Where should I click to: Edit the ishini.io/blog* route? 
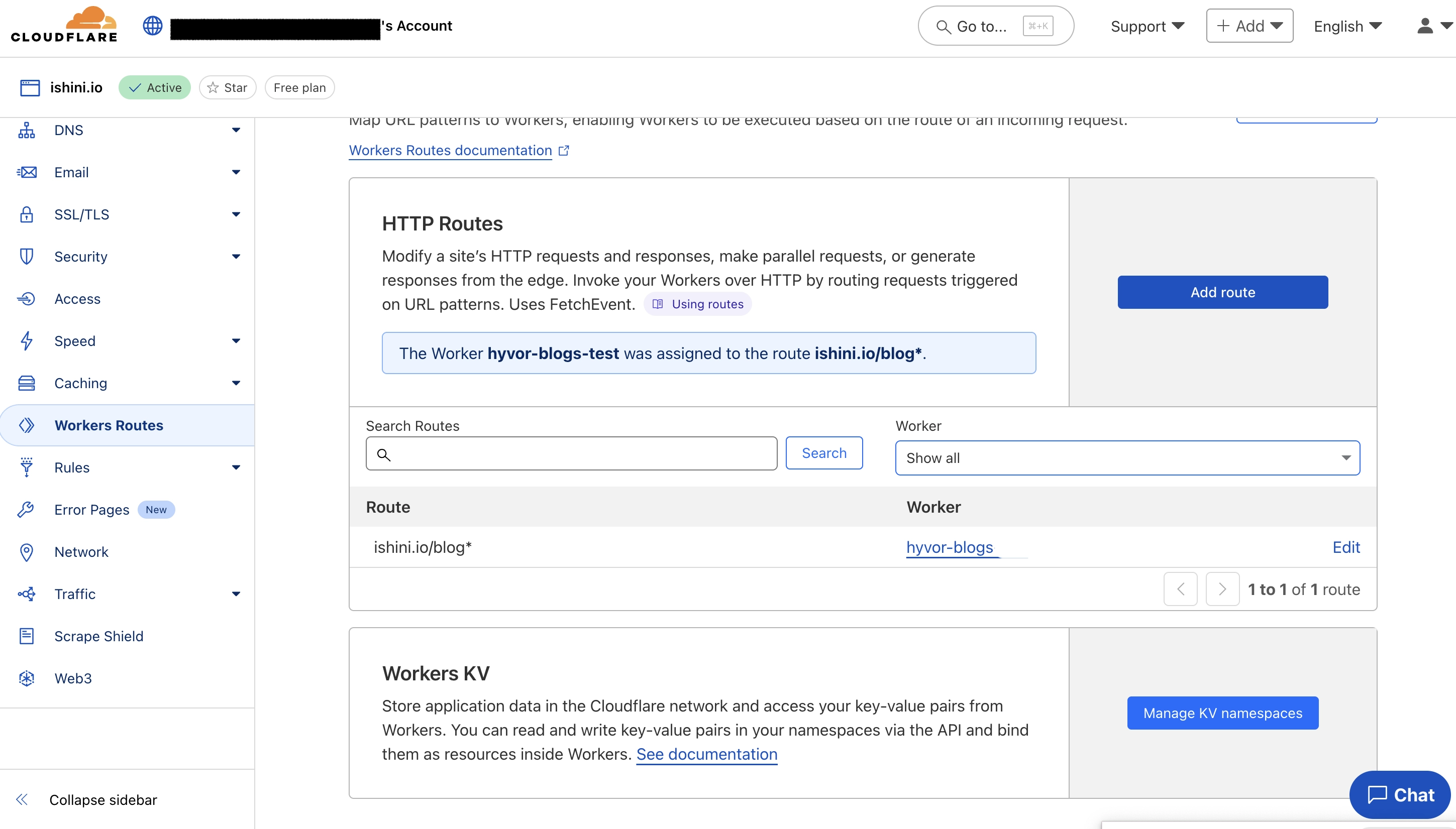(1346, 547)
